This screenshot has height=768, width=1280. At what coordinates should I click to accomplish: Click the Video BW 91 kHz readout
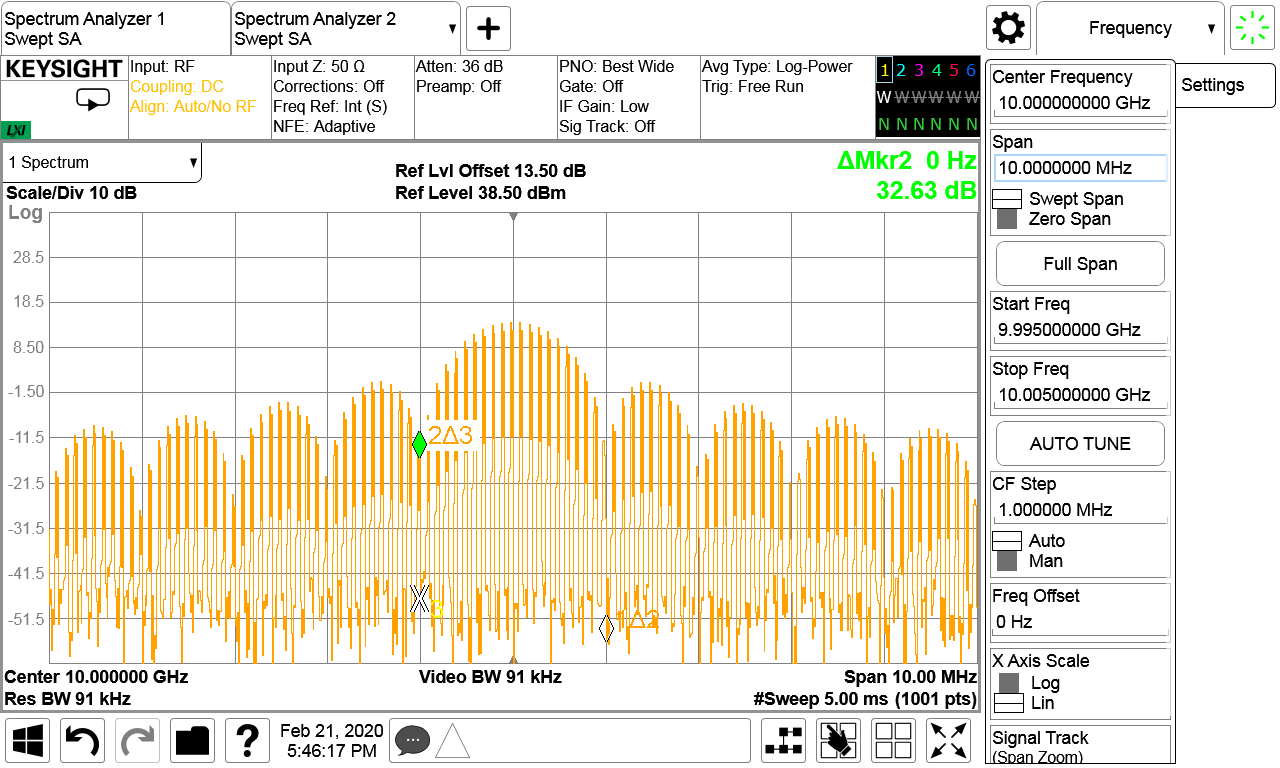tap(490, 677)
